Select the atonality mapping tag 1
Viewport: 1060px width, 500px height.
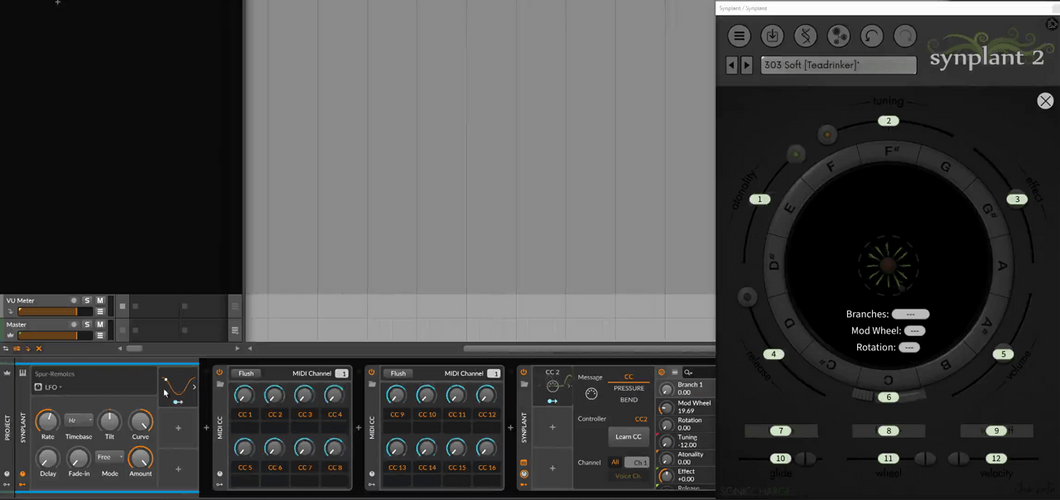[760, 199]
